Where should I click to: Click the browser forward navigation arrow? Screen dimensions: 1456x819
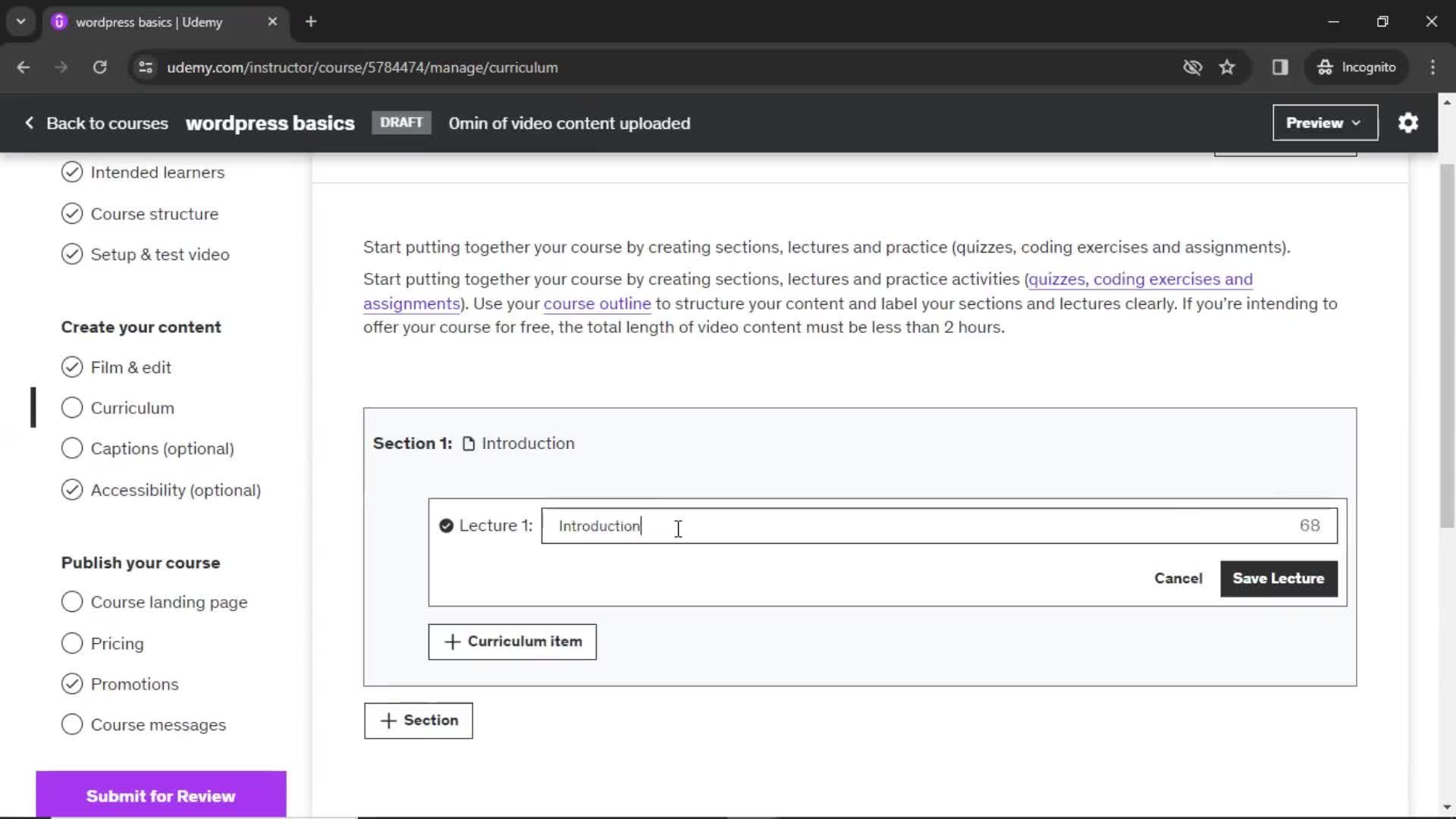tap(61, 67)
